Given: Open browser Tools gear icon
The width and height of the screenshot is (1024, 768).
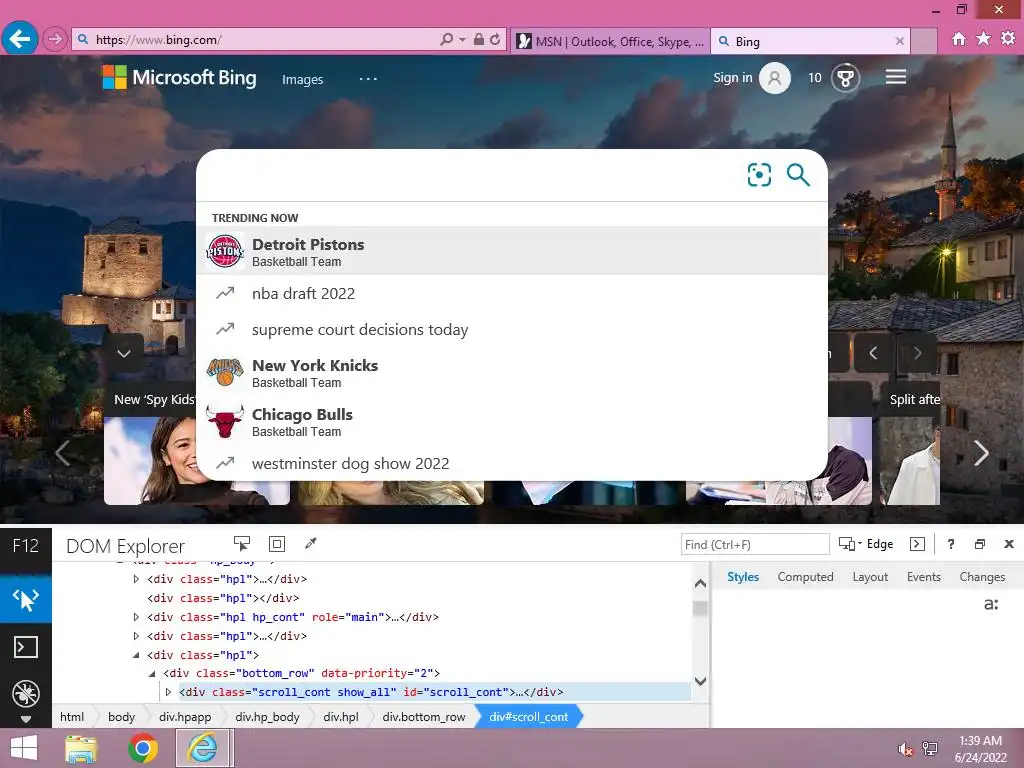Looking at the screenshot, I should pyautogui.click(x=1008, y=39).
